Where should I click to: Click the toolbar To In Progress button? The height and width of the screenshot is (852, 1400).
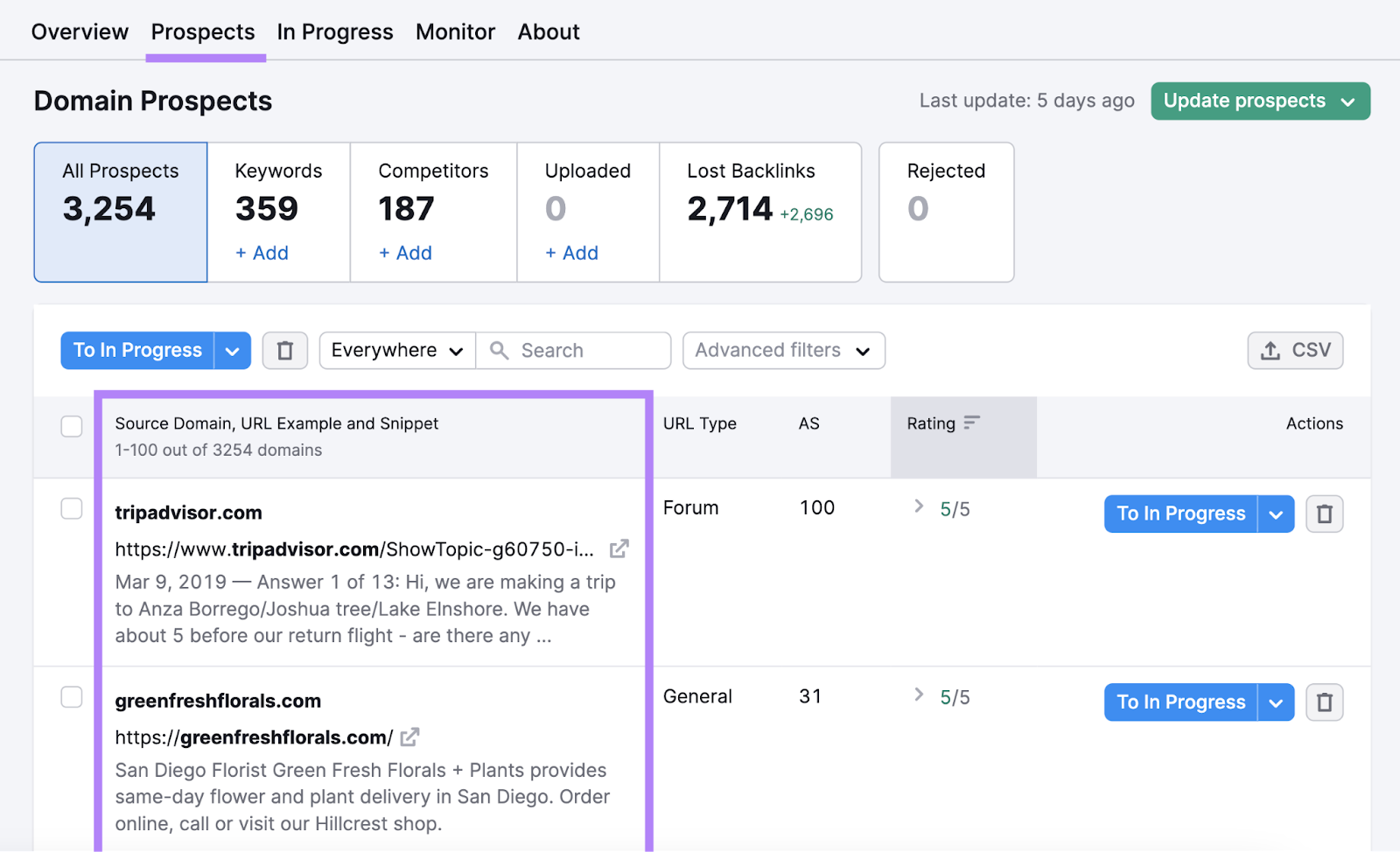(137, 351)
